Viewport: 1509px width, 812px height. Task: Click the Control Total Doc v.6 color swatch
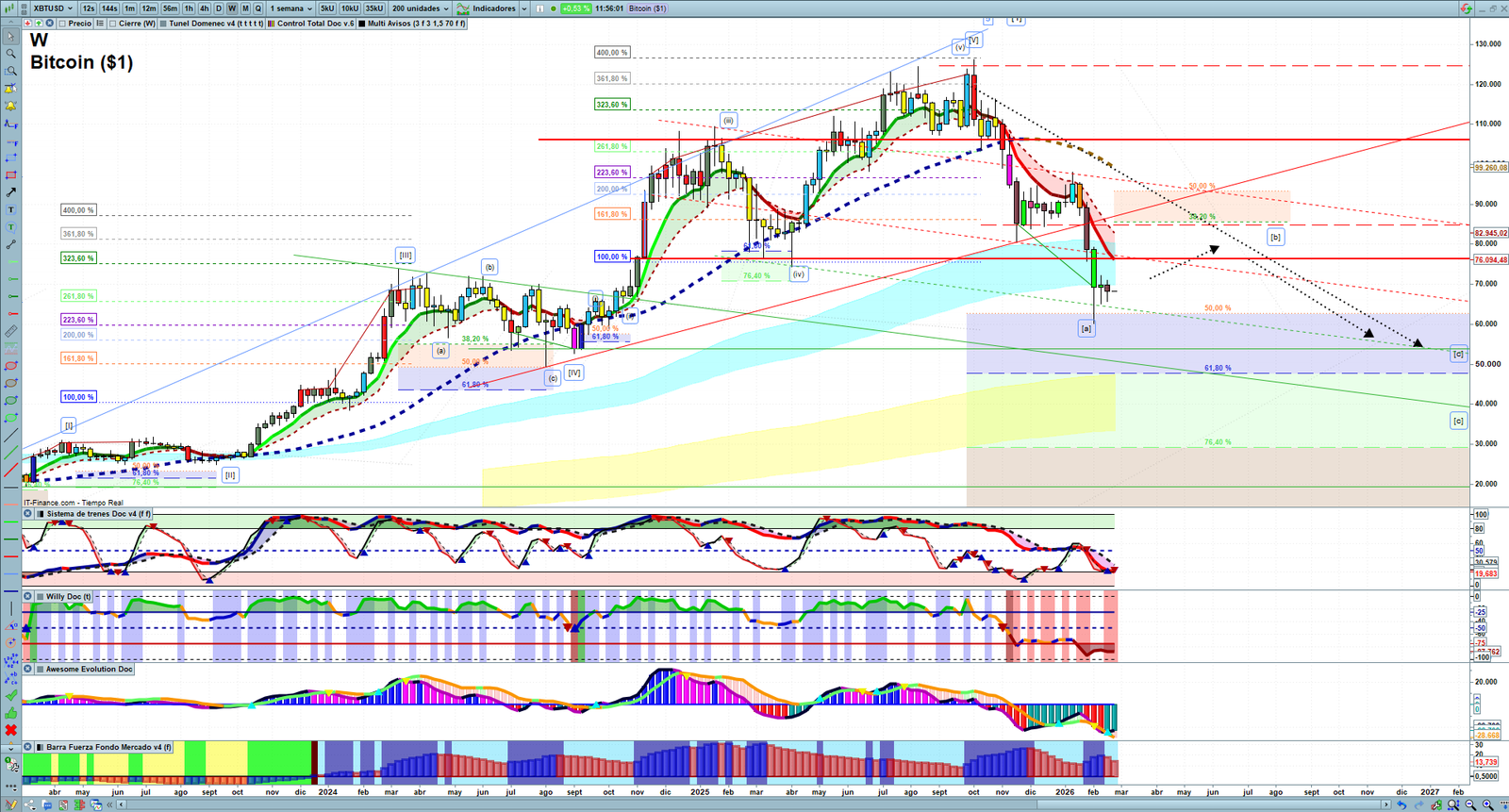272,24
